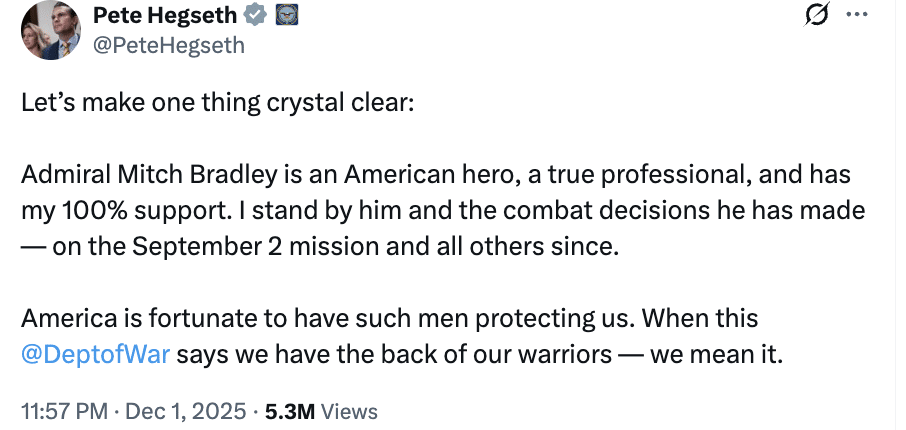The image size is (906, 430).
Task: Click the Views label
Action: (x=350, y=411)
